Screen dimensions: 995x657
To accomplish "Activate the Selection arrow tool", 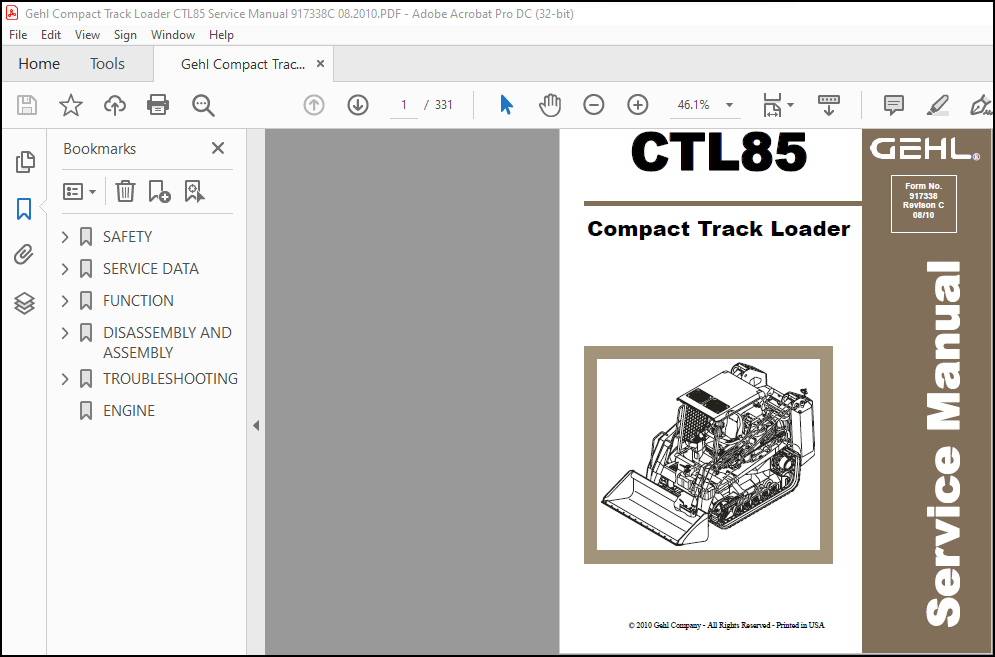I will click(x=506, y=105).
